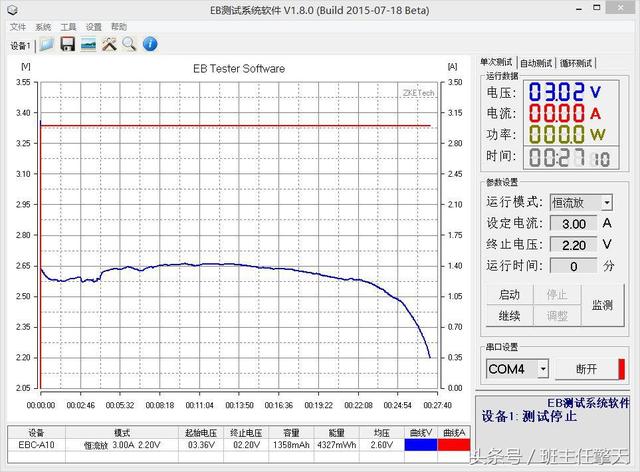Click the 继续 continue button

point(509,316)
